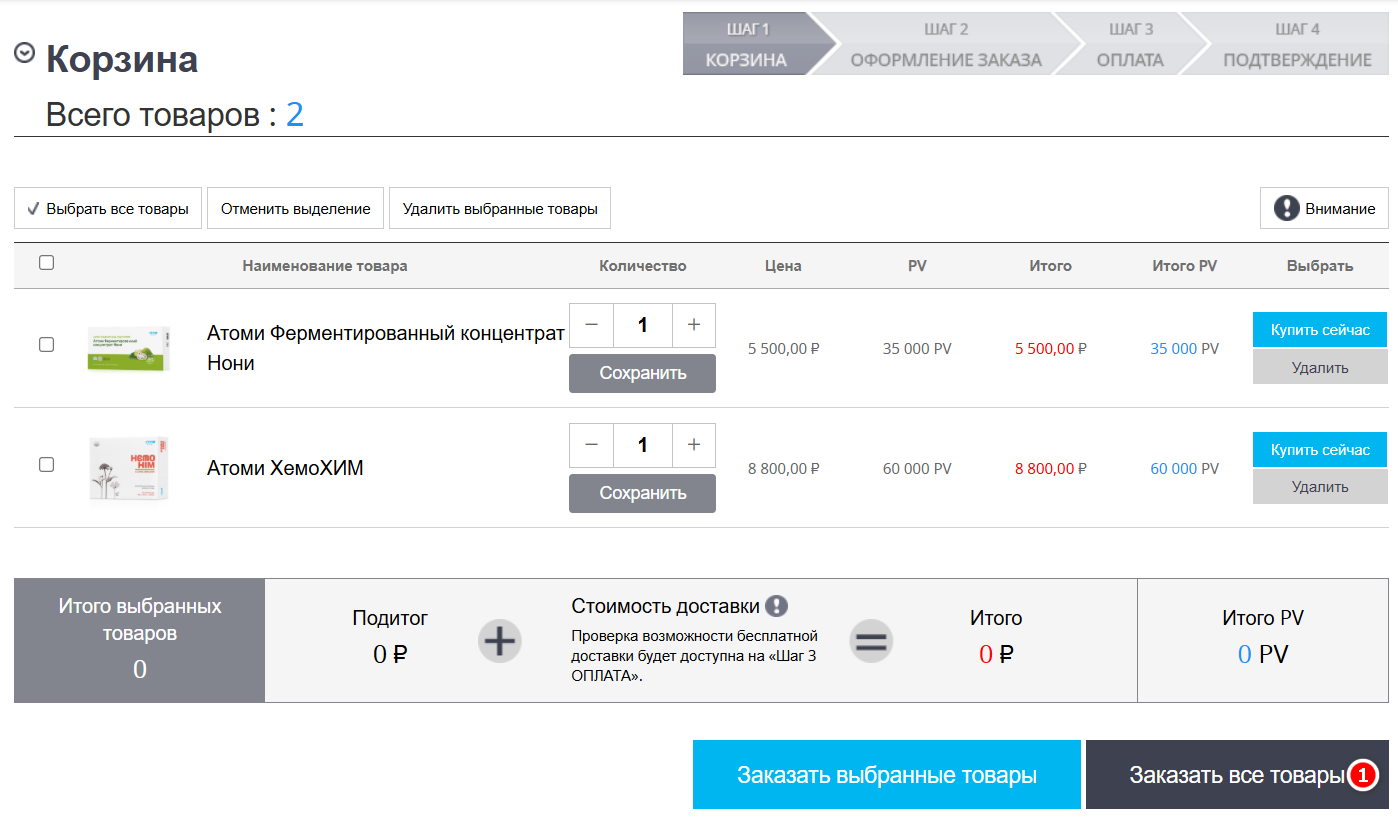
Task: Buy Атоми ХемоХИМ now
Action: coord(1319,450)
